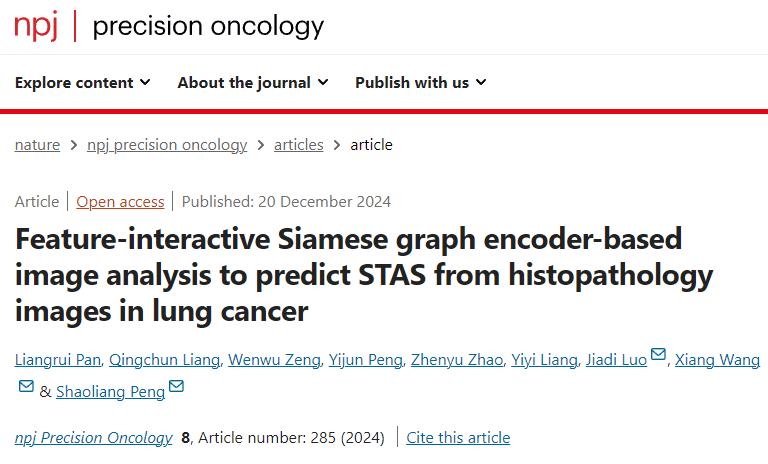Screen dimensions: 768x464
Task: Open the npj Precision Oncology journal link
Action: pyautogui.click(x=93, y=438)
